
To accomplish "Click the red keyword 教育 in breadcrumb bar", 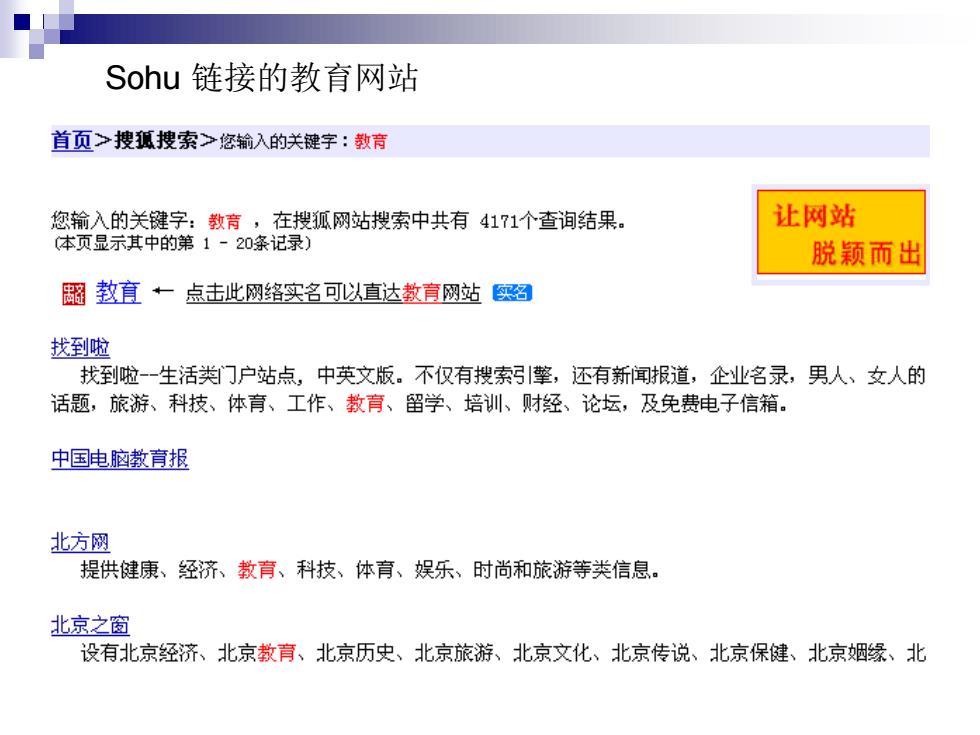I will [x=371, y=141].
